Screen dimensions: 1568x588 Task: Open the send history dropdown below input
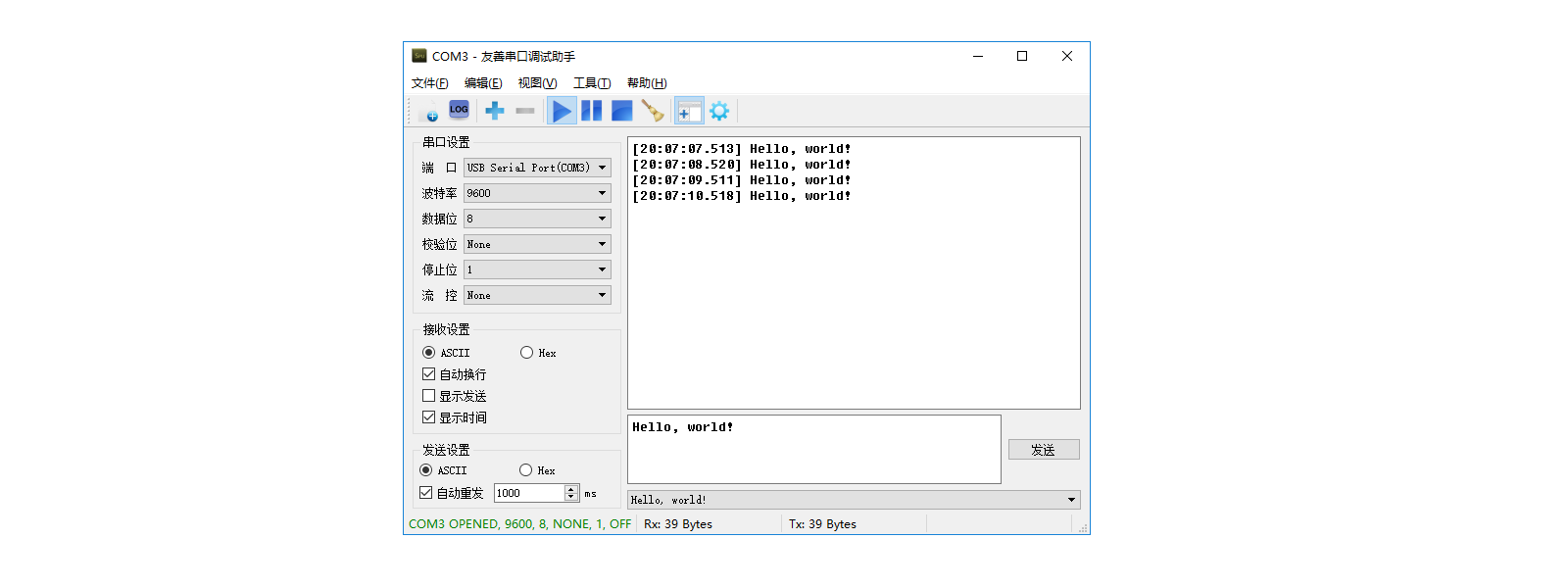pyautogui.click(x=1071, y=500)
